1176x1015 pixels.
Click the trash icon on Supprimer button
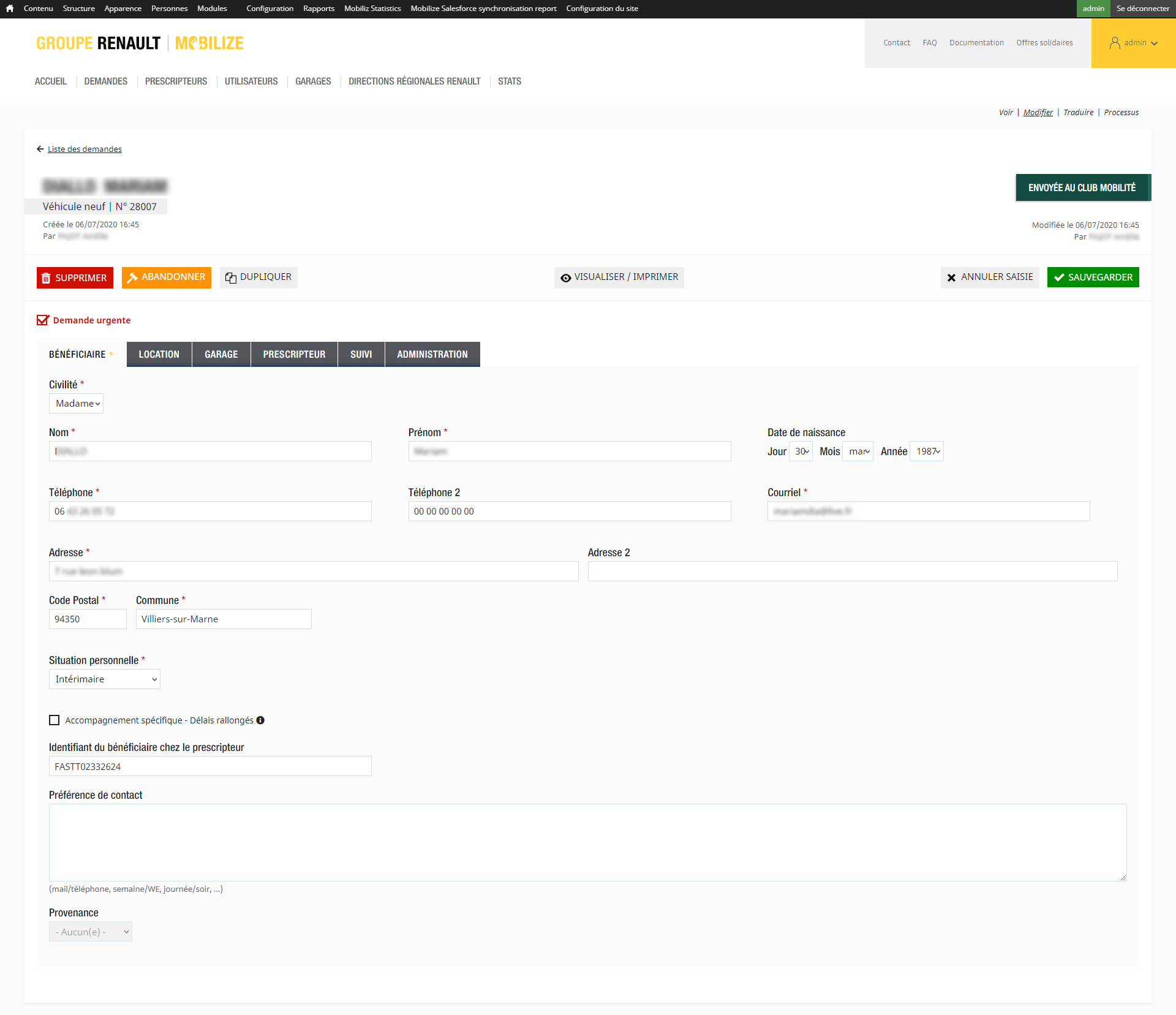[46, 278]
